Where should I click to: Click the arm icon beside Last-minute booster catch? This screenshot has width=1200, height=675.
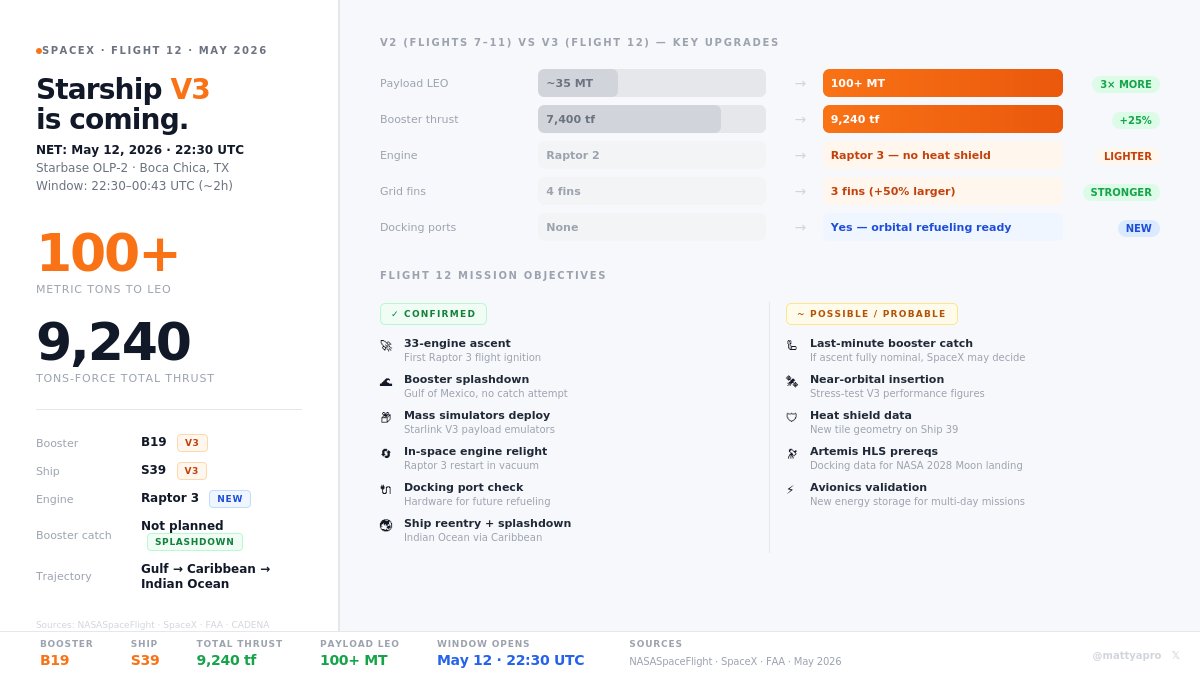pos(792,345)
